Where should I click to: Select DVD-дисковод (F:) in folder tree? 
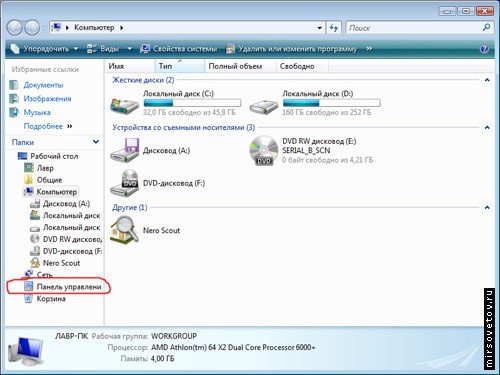coord(66,251)
